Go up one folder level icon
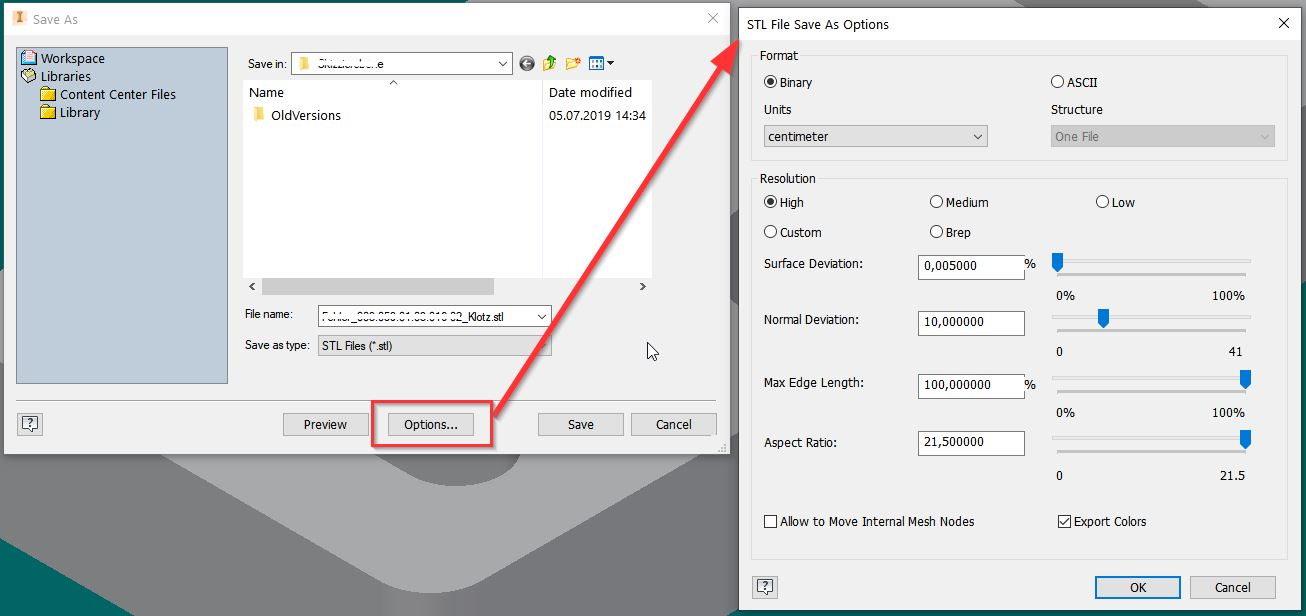This screenshot has height=616, width=1306. click(x=549, y=64)
